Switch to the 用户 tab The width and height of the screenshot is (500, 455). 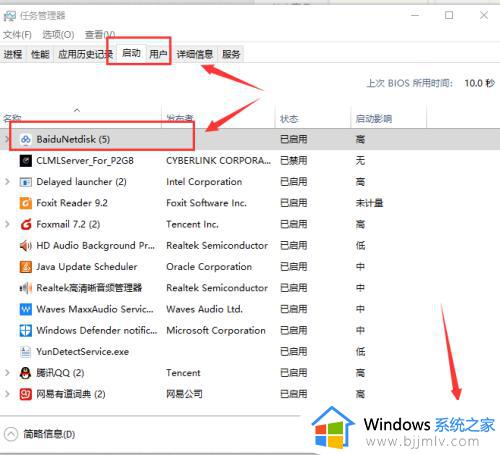tap(158, 54)
